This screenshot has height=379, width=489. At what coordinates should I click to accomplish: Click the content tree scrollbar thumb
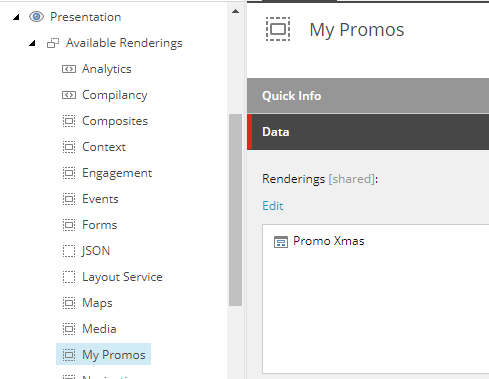235,210
